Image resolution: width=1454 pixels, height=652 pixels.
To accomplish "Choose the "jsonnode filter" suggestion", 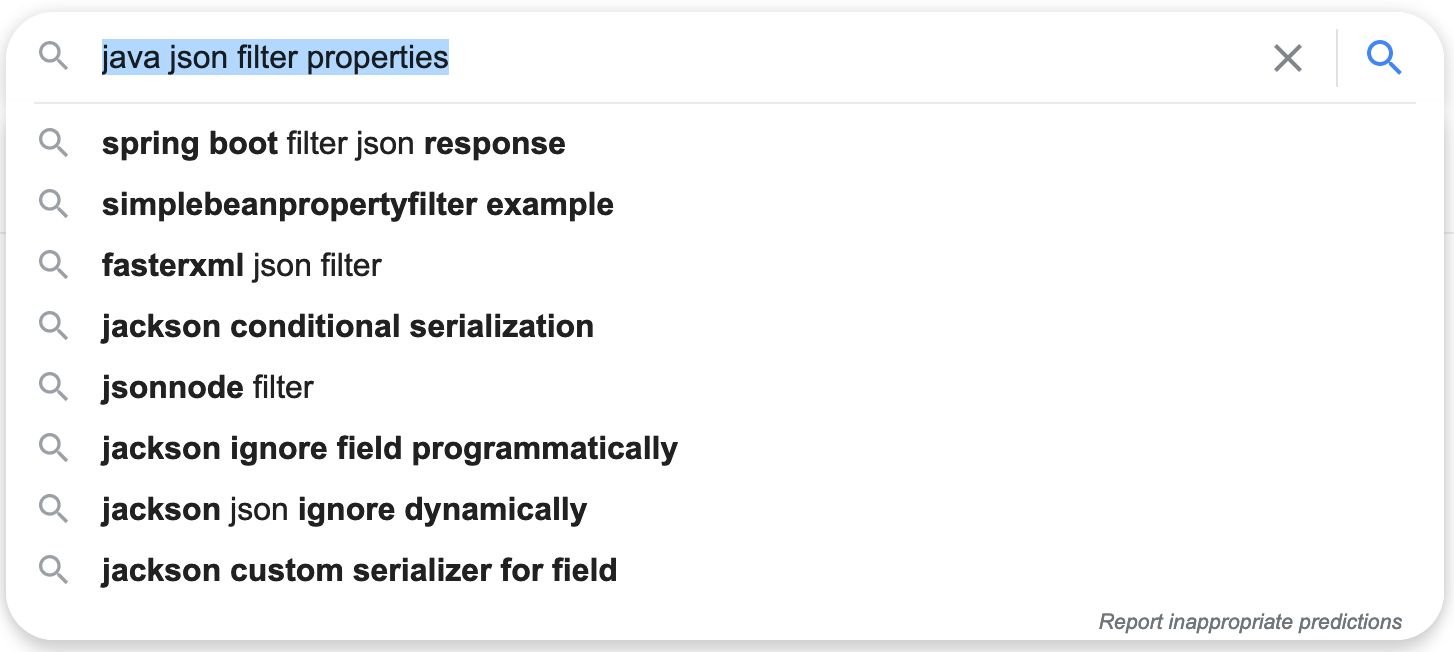I will tap(207, 388).
